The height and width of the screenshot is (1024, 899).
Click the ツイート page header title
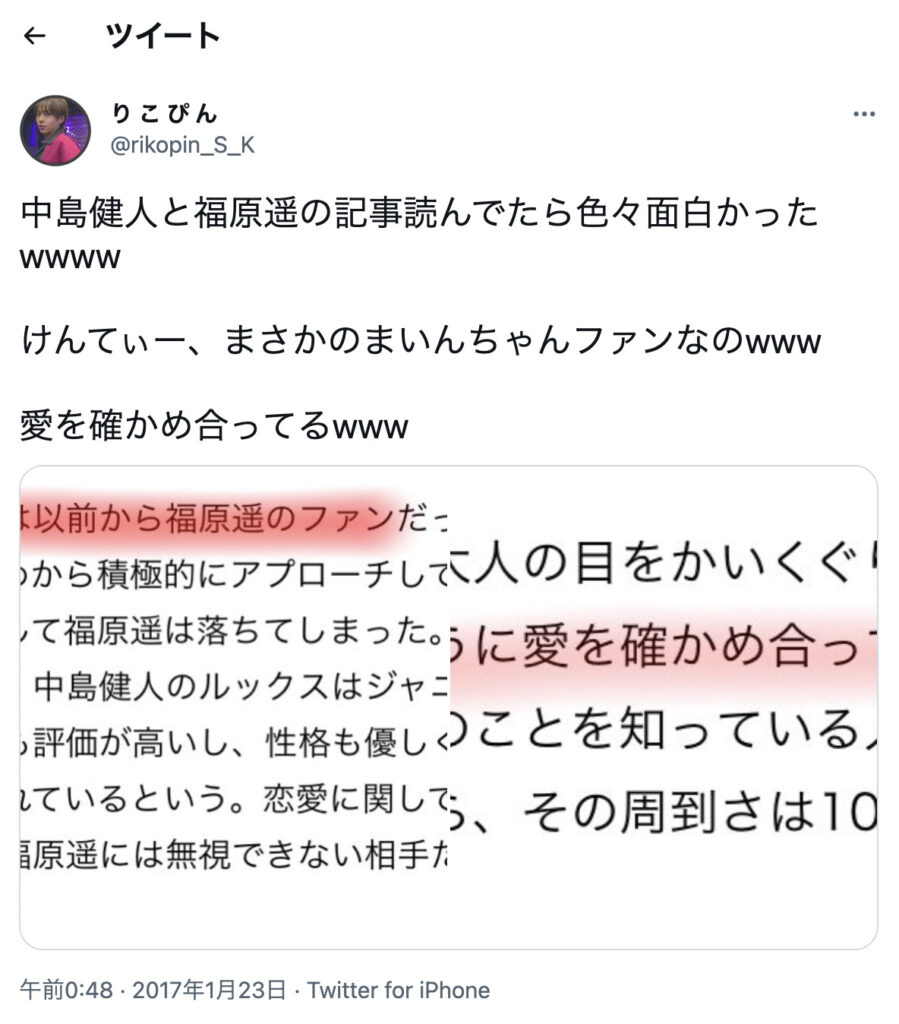(x=163, y=35)
